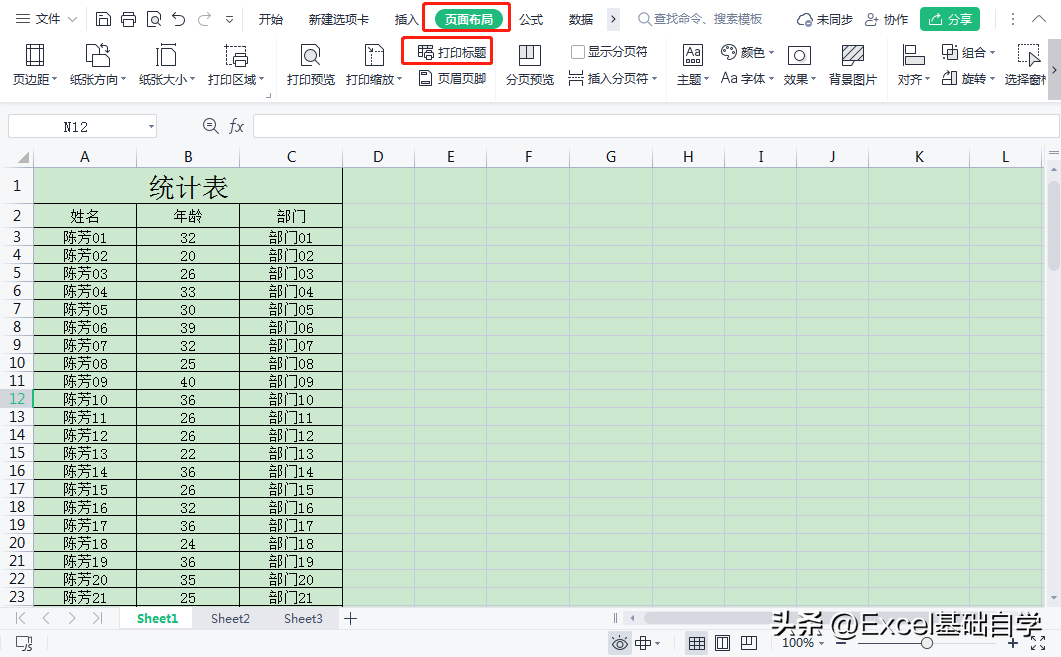
Task: Toggle eye-protection mode icon in status bar
Action: [x=620, y=643]
